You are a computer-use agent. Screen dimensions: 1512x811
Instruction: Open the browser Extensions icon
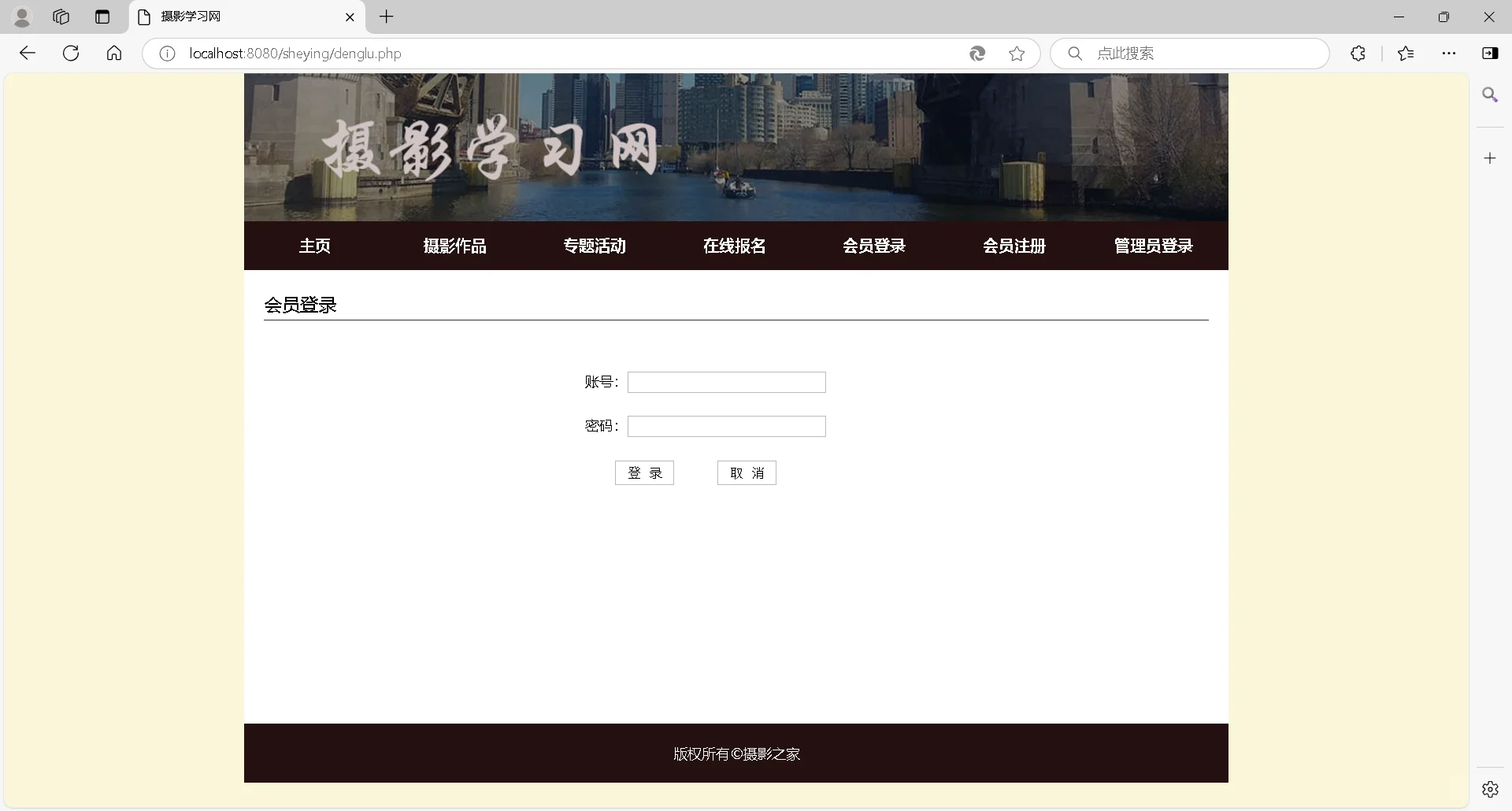click(1358, 54)
